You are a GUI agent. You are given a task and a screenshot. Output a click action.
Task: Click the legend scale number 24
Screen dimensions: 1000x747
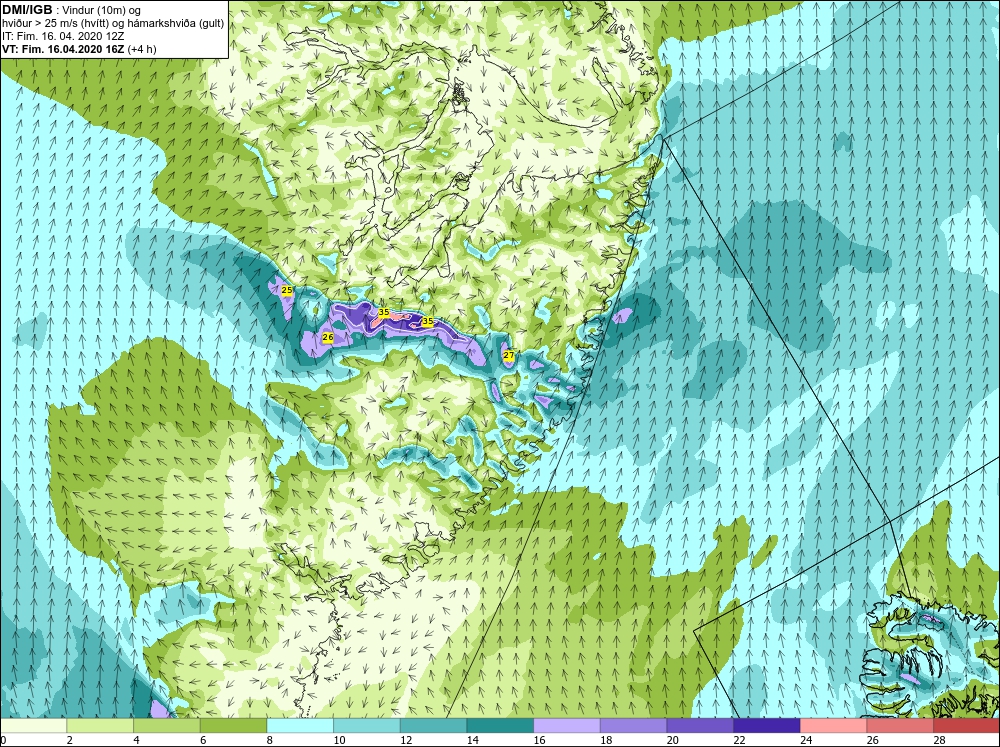coord(806,740)
